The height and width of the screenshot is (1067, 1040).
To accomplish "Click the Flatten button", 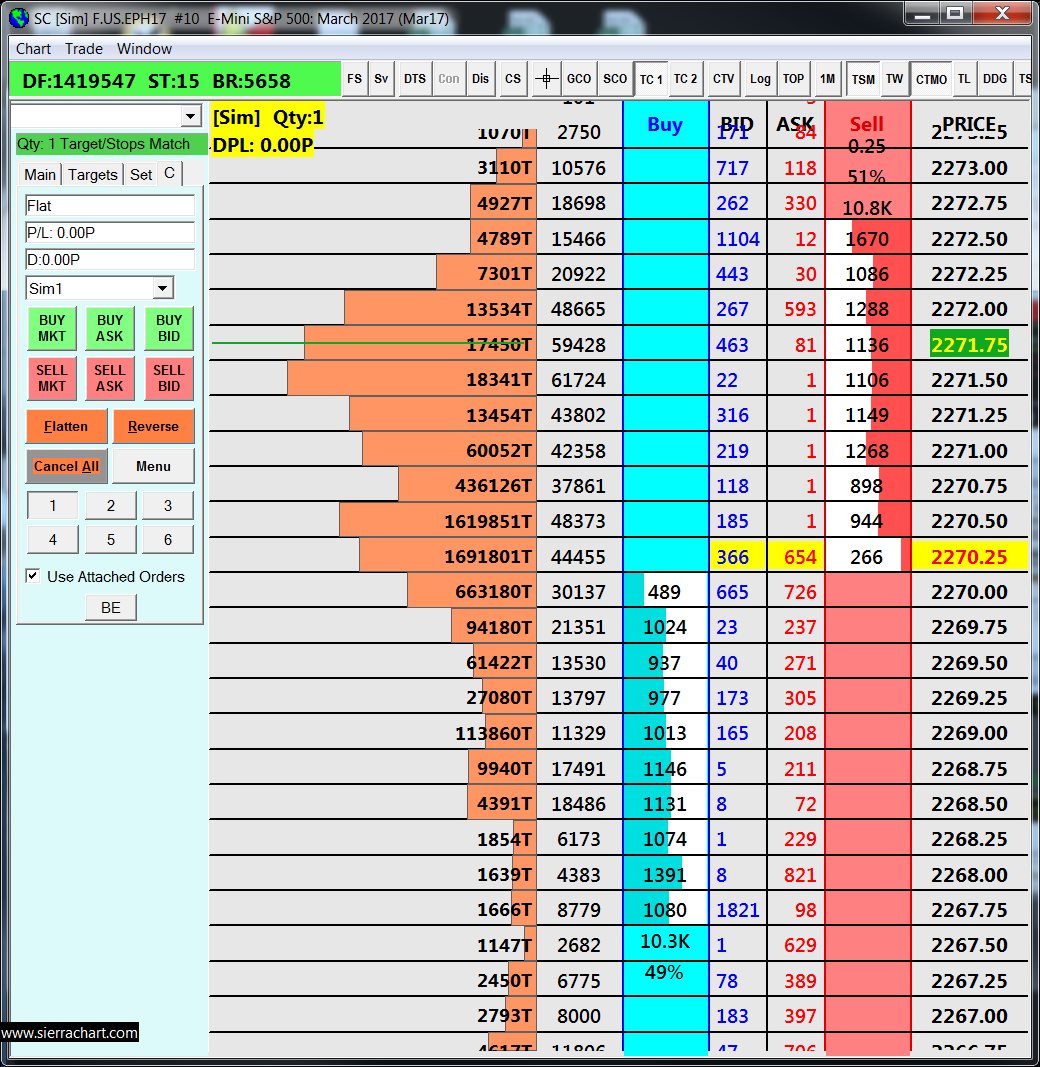I will (x=66, y=427).
